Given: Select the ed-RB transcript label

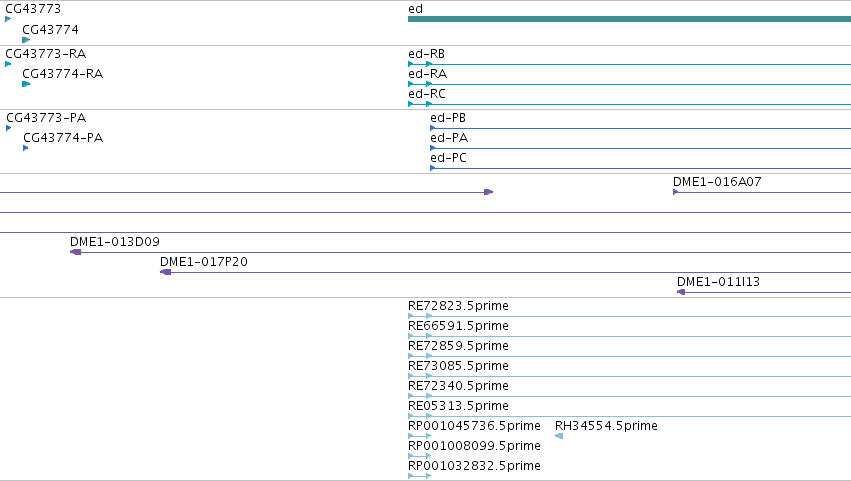Looking at the screenshot, I should coord(427,54).
